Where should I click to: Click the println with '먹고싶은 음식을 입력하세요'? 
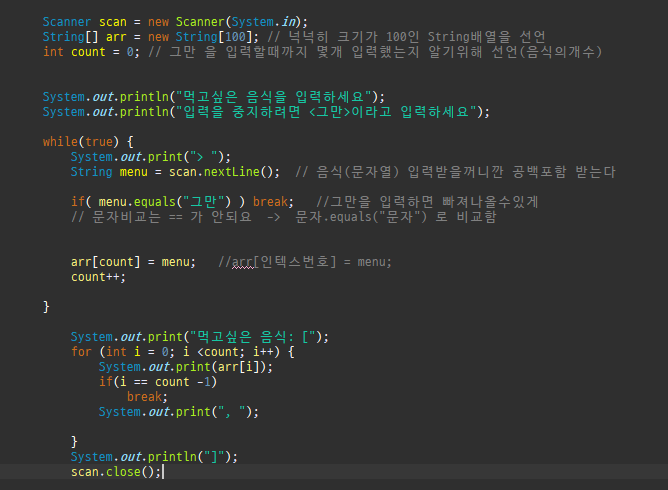click(213, 97)
